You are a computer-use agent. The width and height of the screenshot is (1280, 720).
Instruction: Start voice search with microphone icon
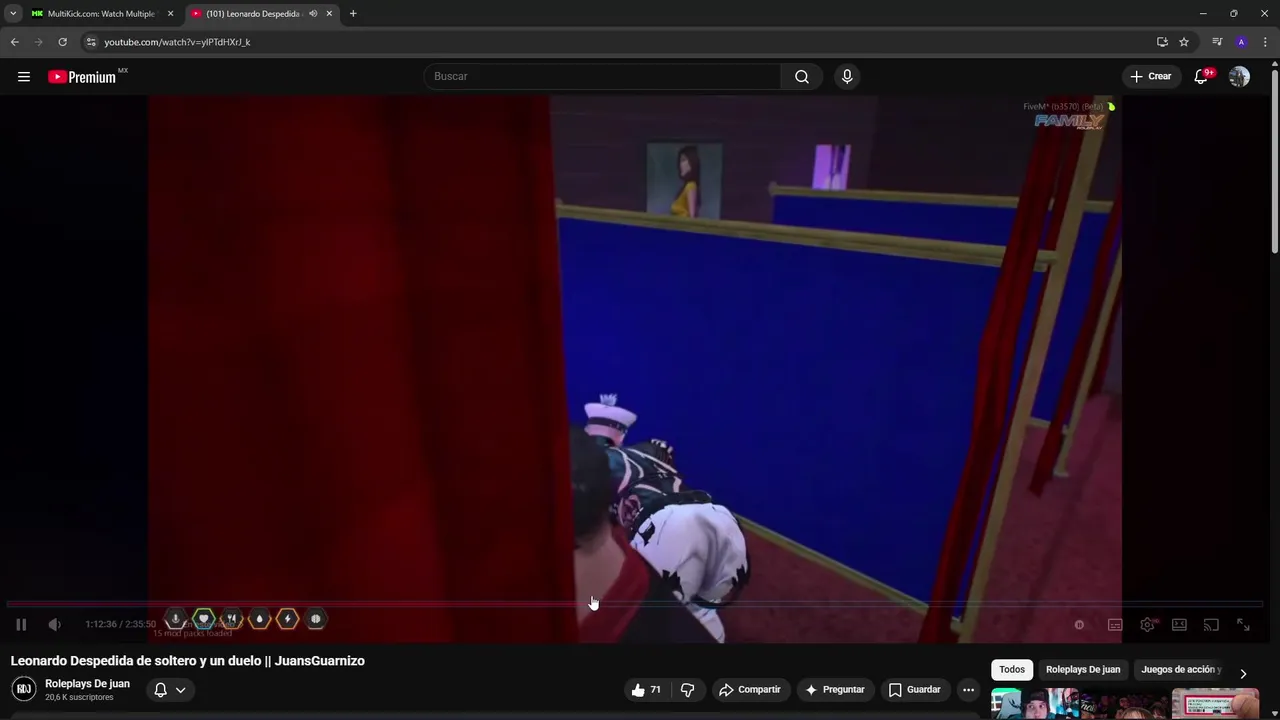point(847,77)
